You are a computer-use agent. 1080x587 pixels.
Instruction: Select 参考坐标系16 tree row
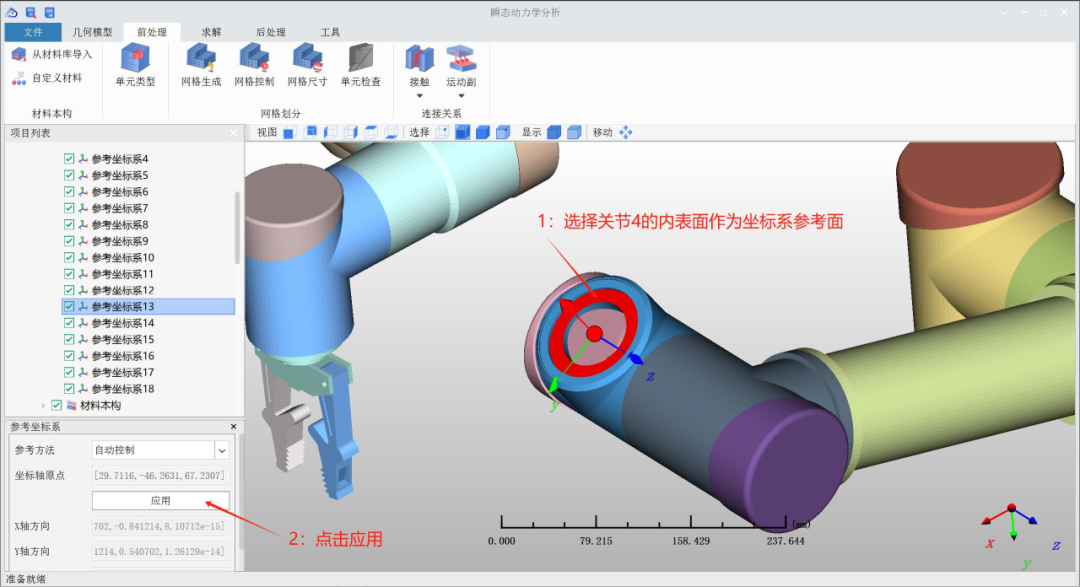point(123,356)
